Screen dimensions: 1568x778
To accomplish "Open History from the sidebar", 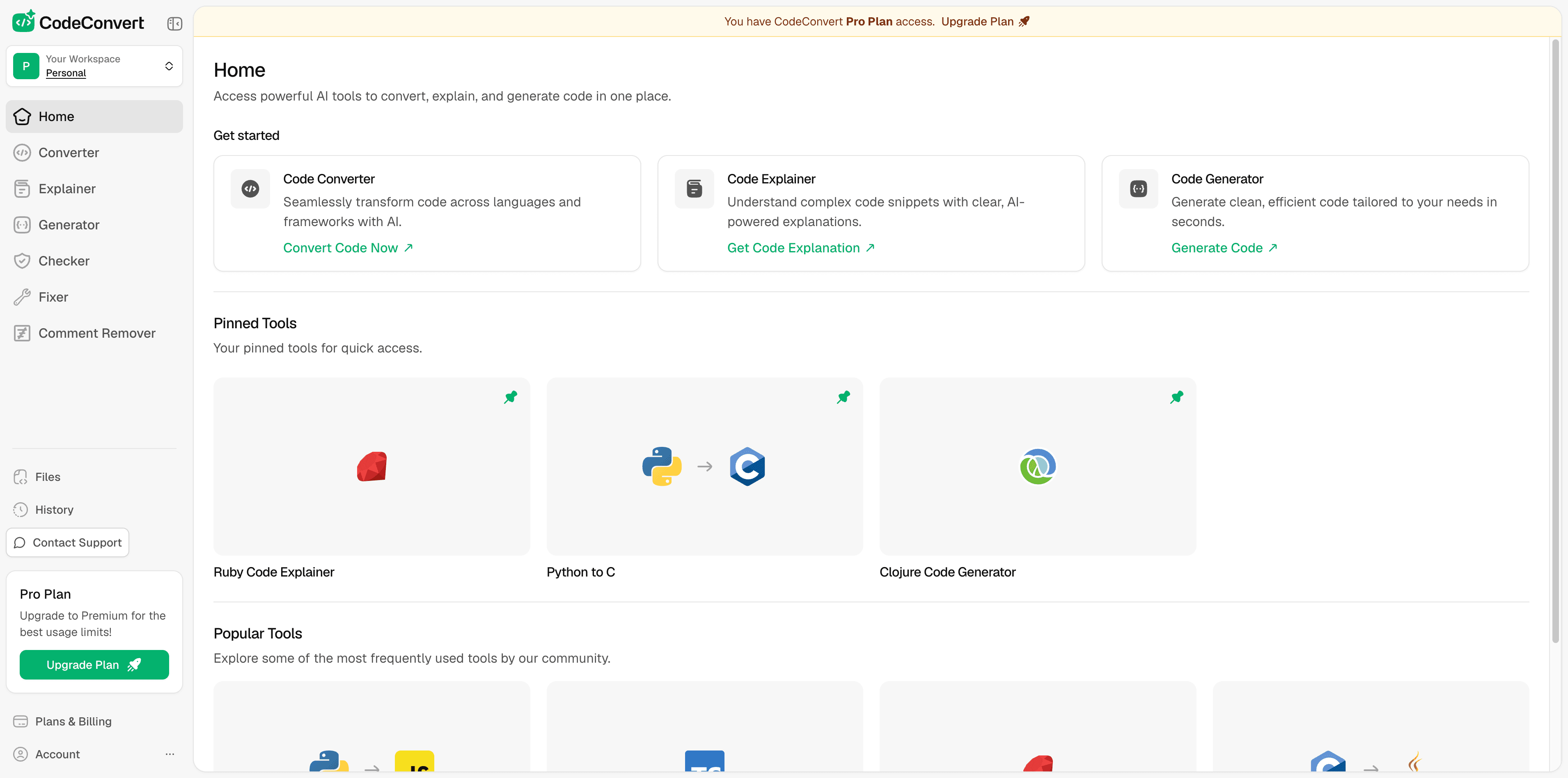I will tap(94, 510).
